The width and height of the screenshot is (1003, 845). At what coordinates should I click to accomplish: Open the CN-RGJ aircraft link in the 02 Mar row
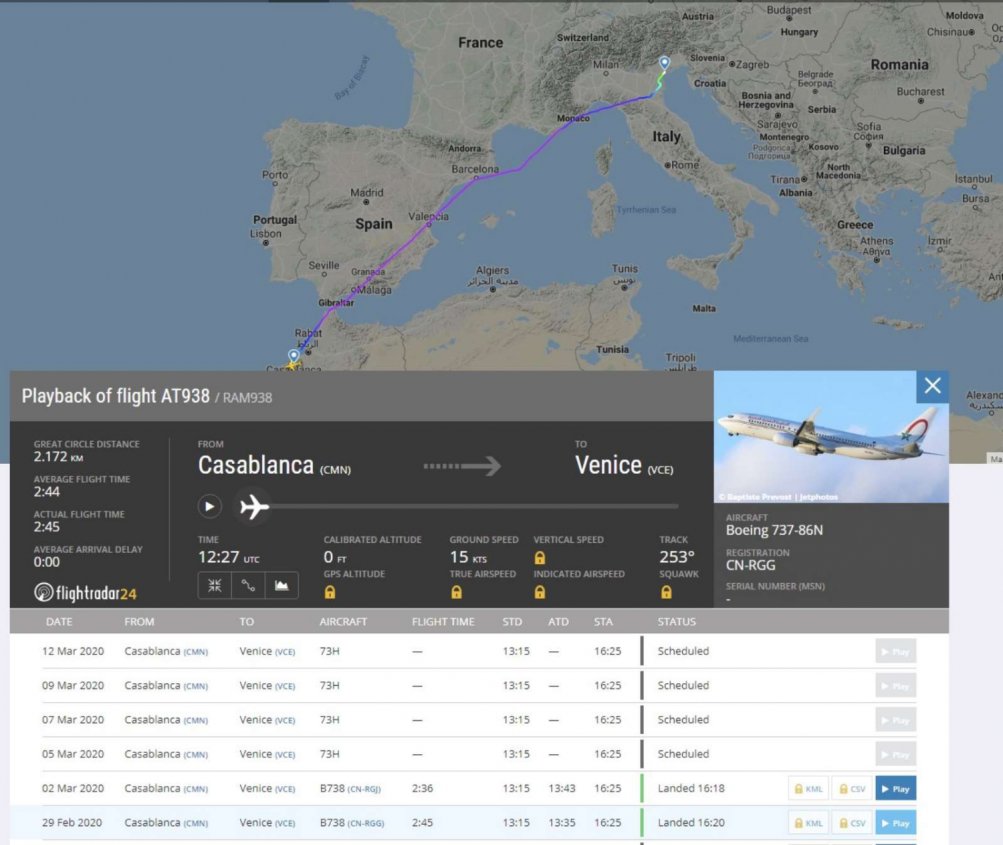(x=364, y=789)
